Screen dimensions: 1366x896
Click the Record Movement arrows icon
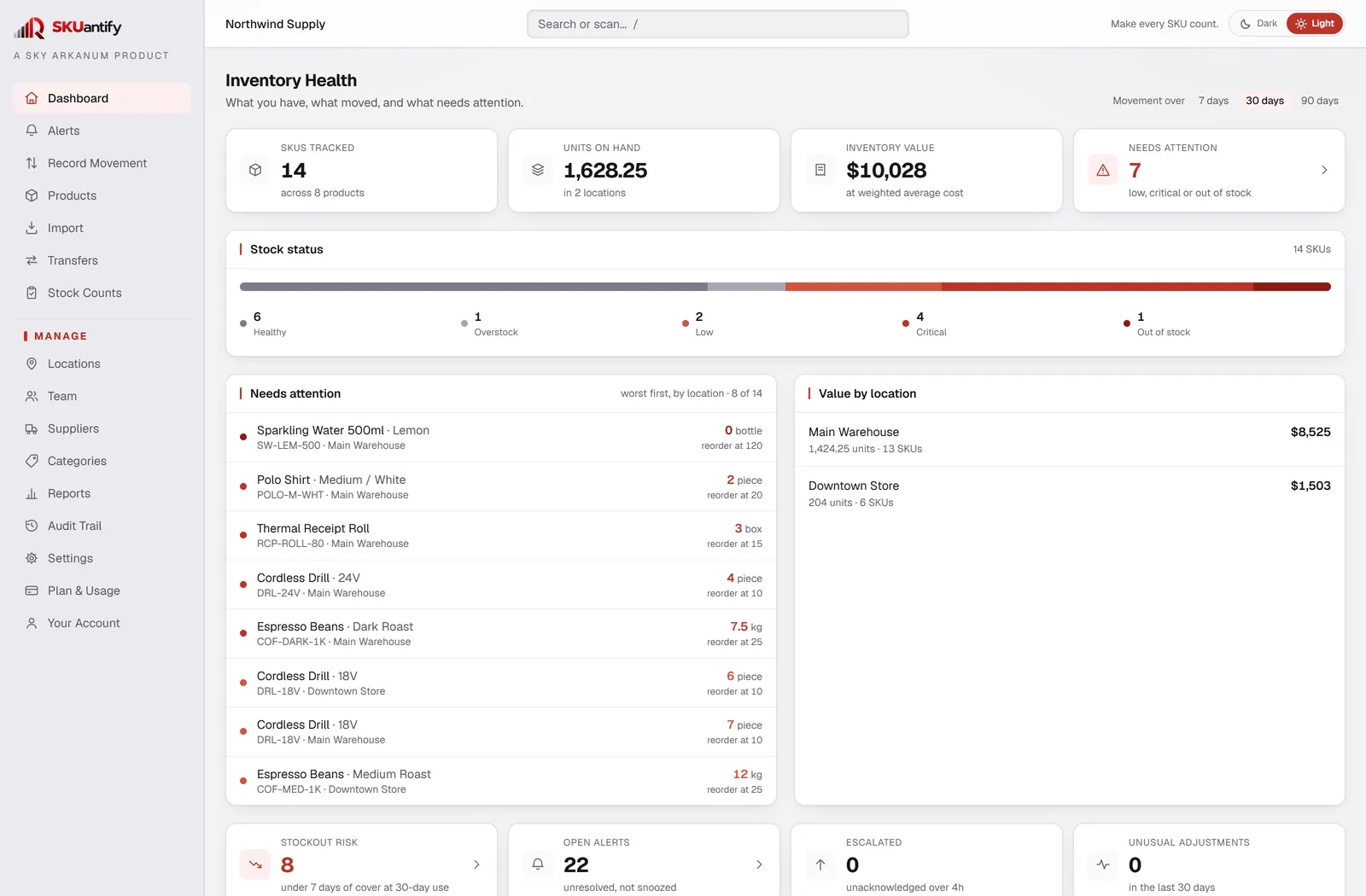point(32,163)
